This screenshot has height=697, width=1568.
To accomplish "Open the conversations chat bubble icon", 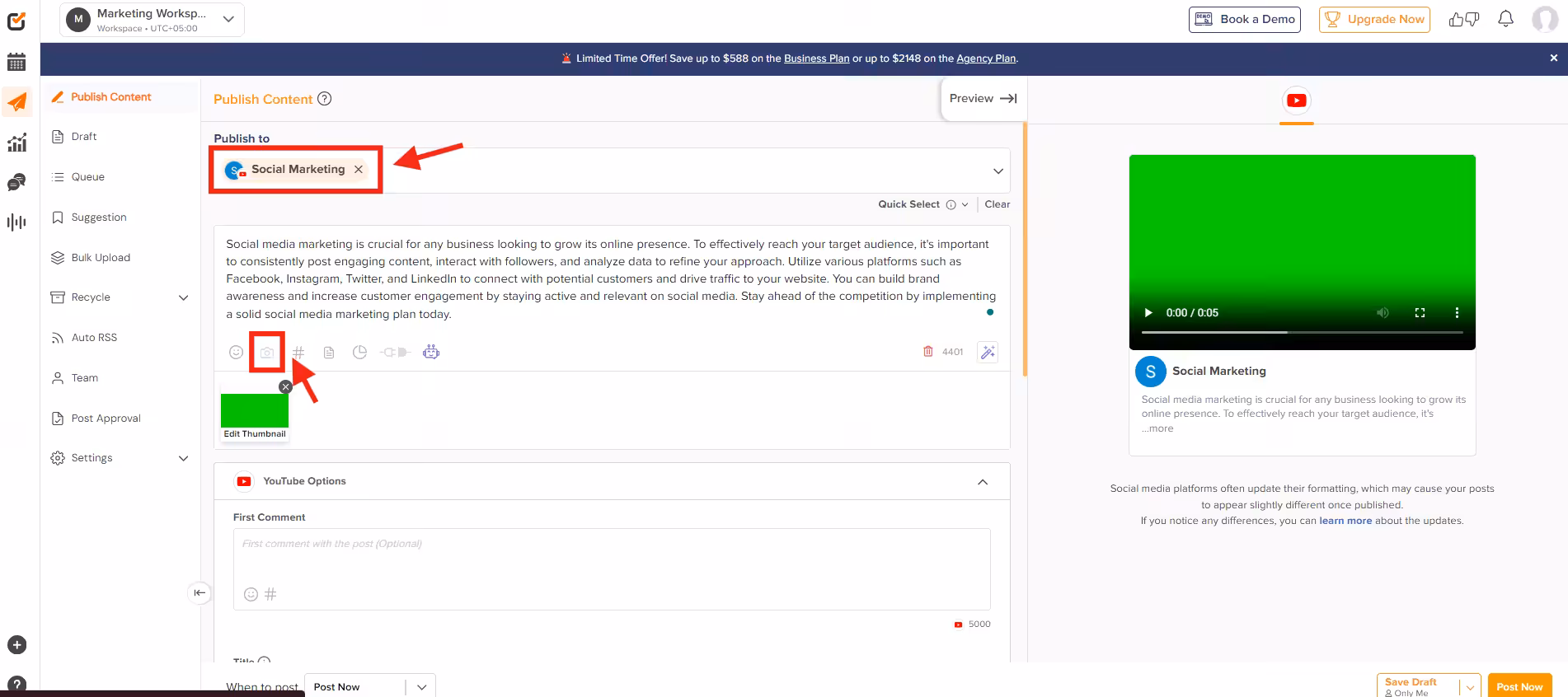I will [16, 182].
